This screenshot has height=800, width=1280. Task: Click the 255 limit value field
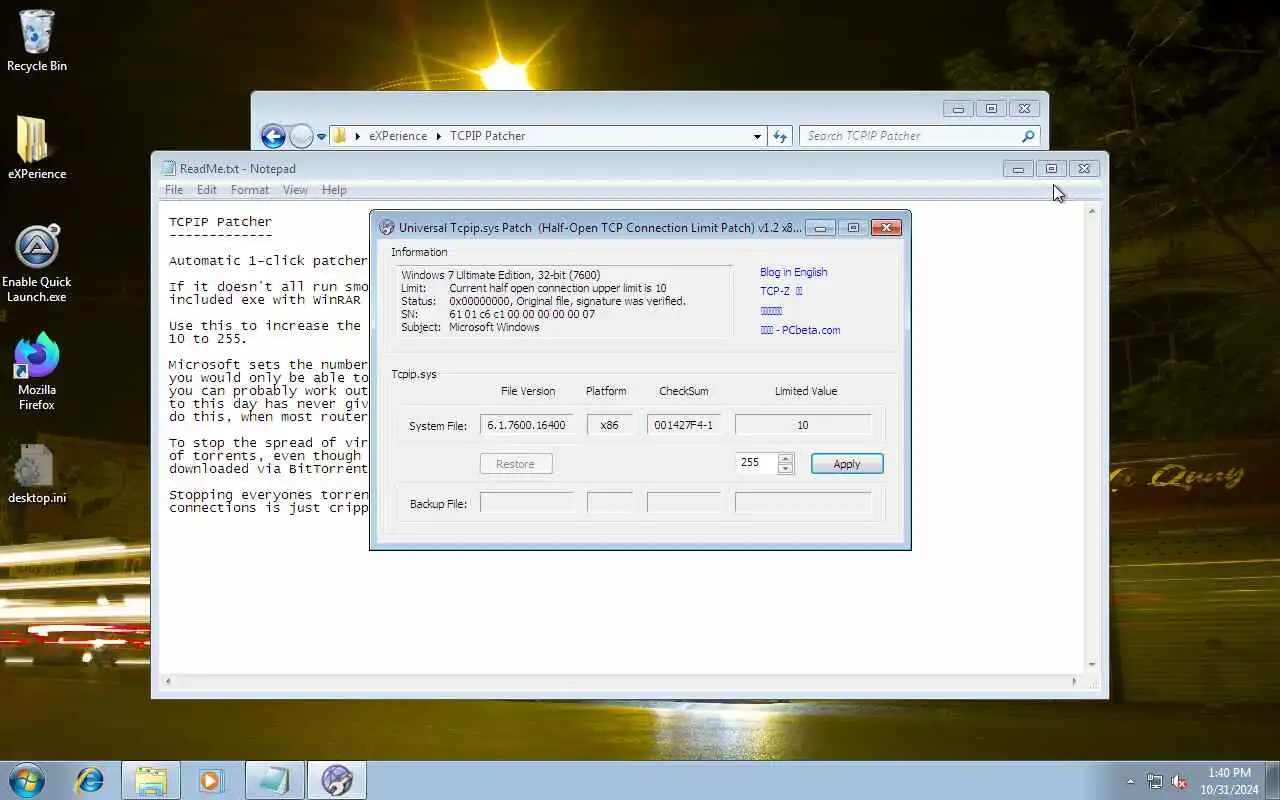[756, 463]
